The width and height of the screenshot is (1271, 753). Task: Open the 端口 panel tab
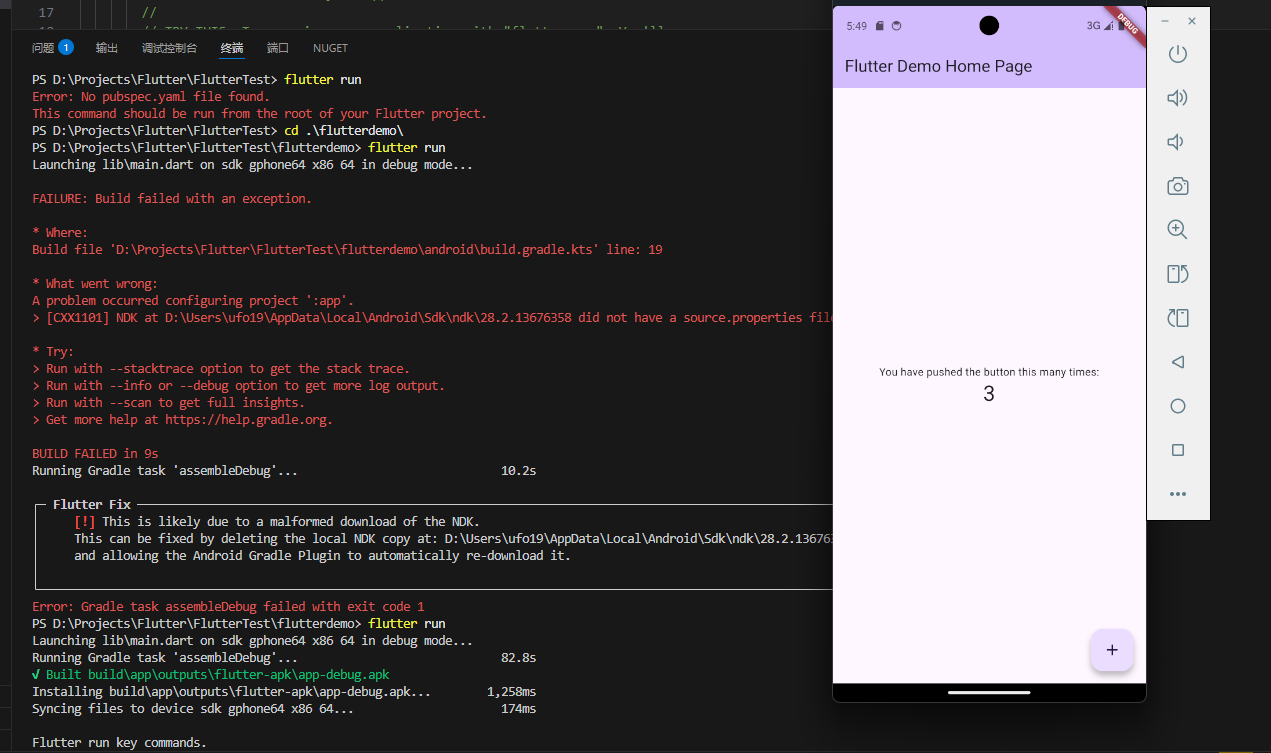[278, 48]
